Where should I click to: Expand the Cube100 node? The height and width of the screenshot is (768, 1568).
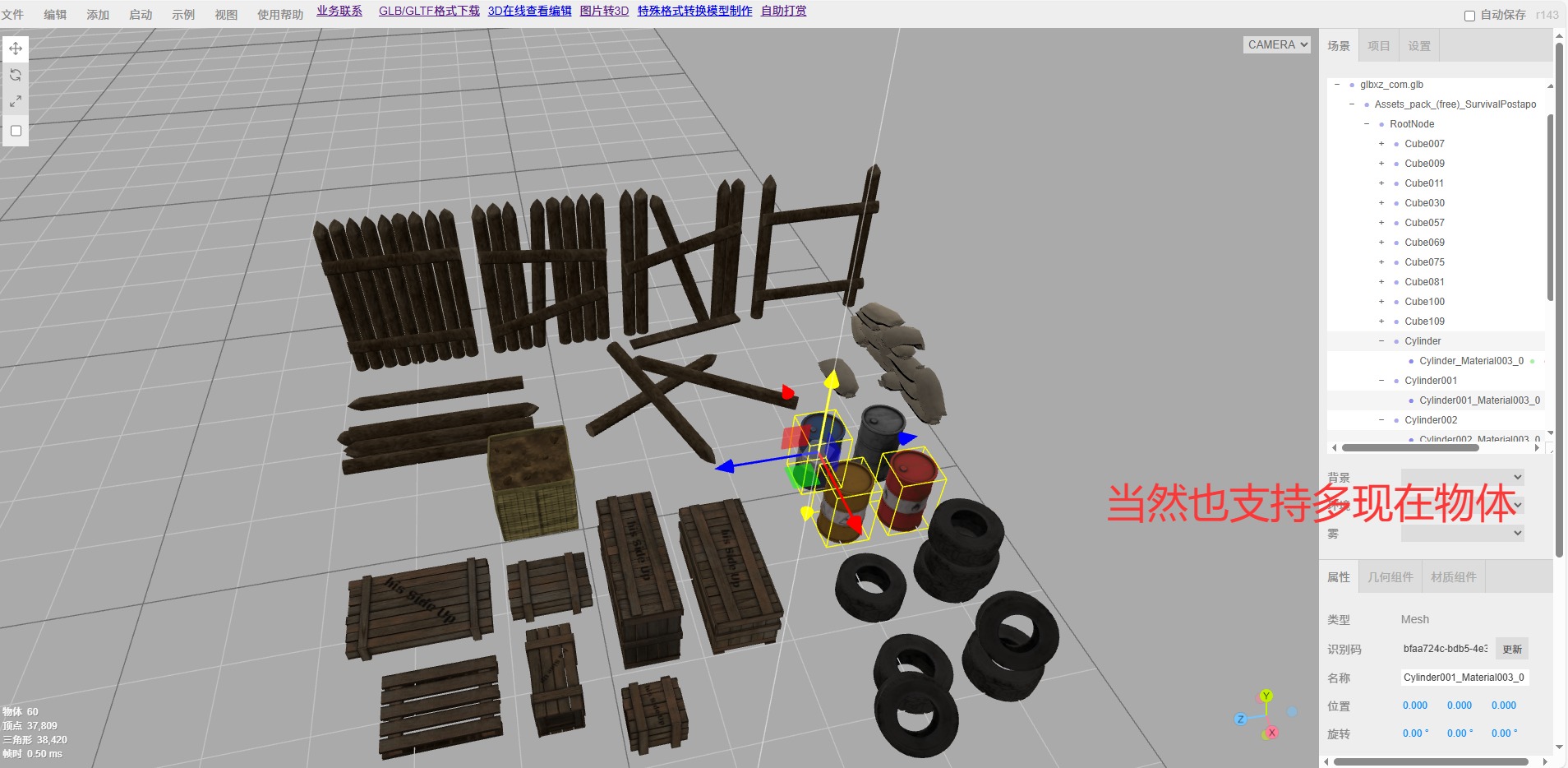(1381, 302)
